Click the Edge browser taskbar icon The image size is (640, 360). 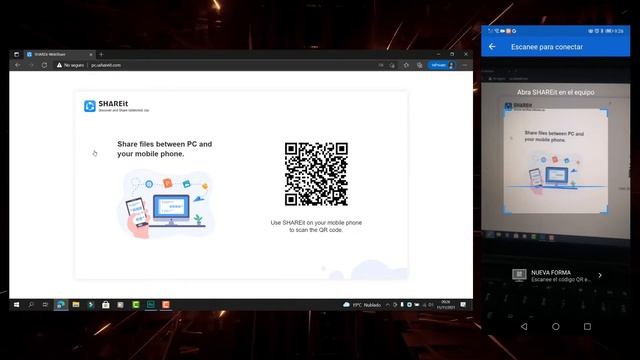click(x=60, y=305)
